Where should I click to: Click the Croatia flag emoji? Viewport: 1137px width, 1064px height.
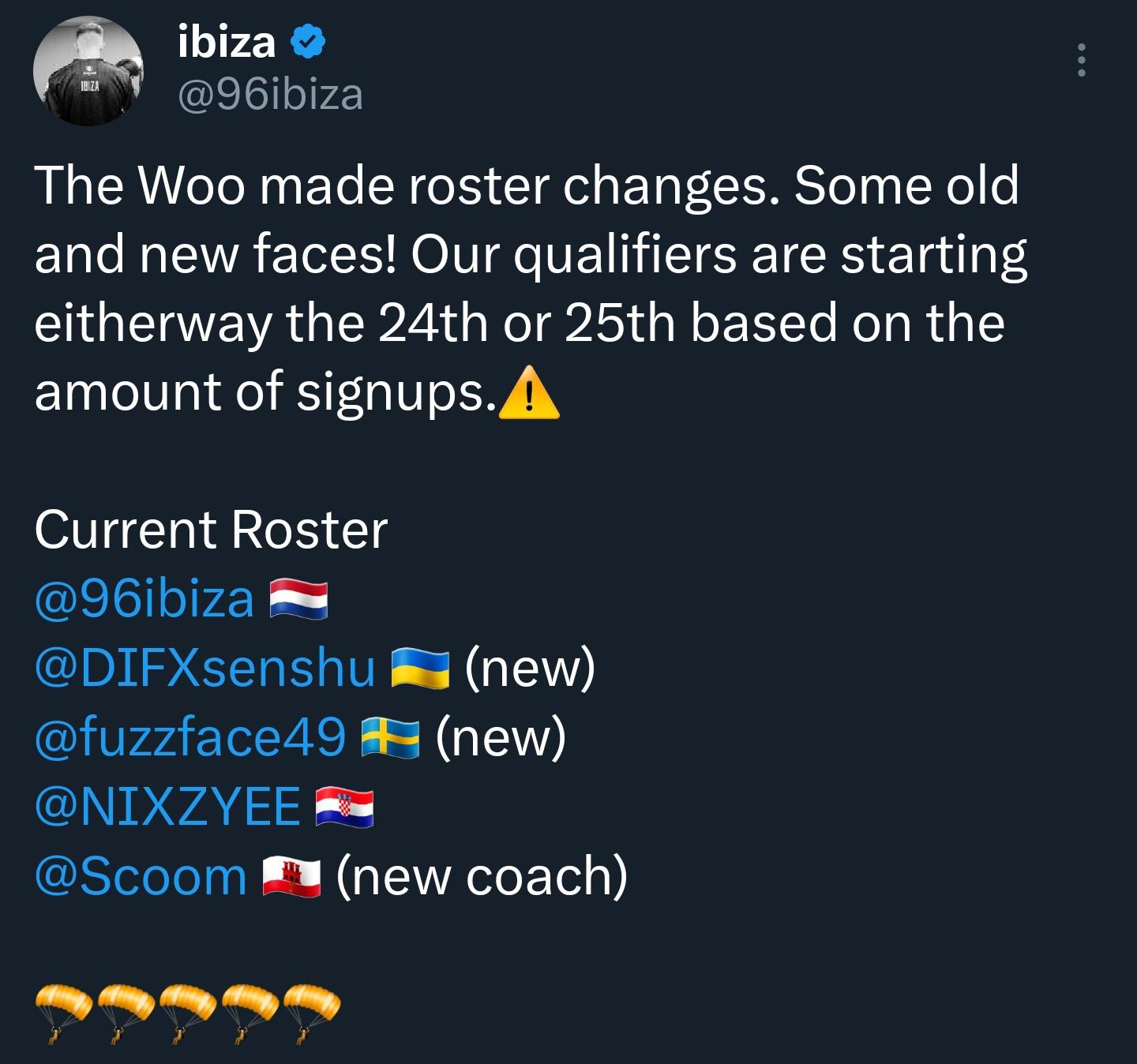(344, 807)
